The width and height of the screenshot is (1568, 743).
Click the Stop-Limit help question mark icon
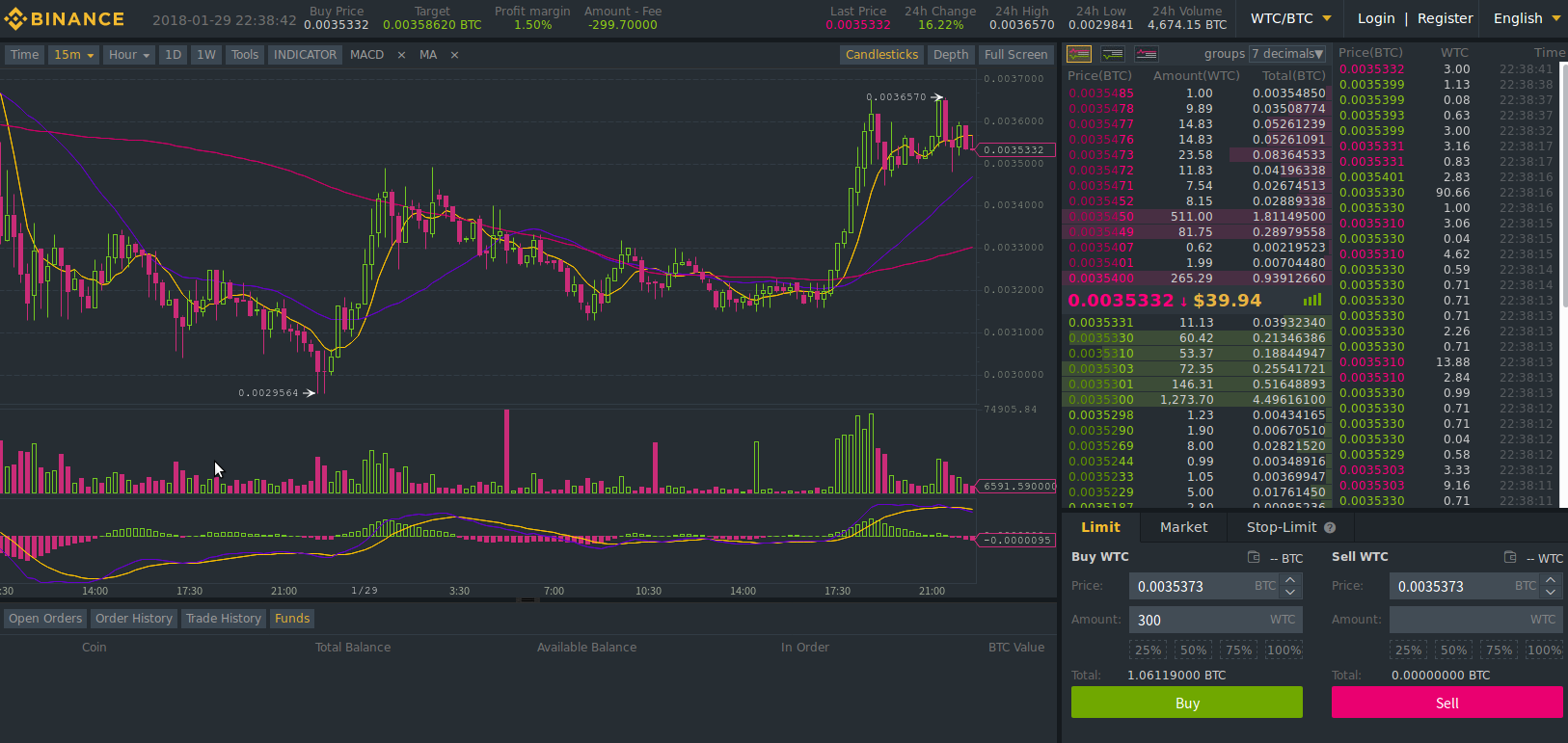(x=1330, y=528)
